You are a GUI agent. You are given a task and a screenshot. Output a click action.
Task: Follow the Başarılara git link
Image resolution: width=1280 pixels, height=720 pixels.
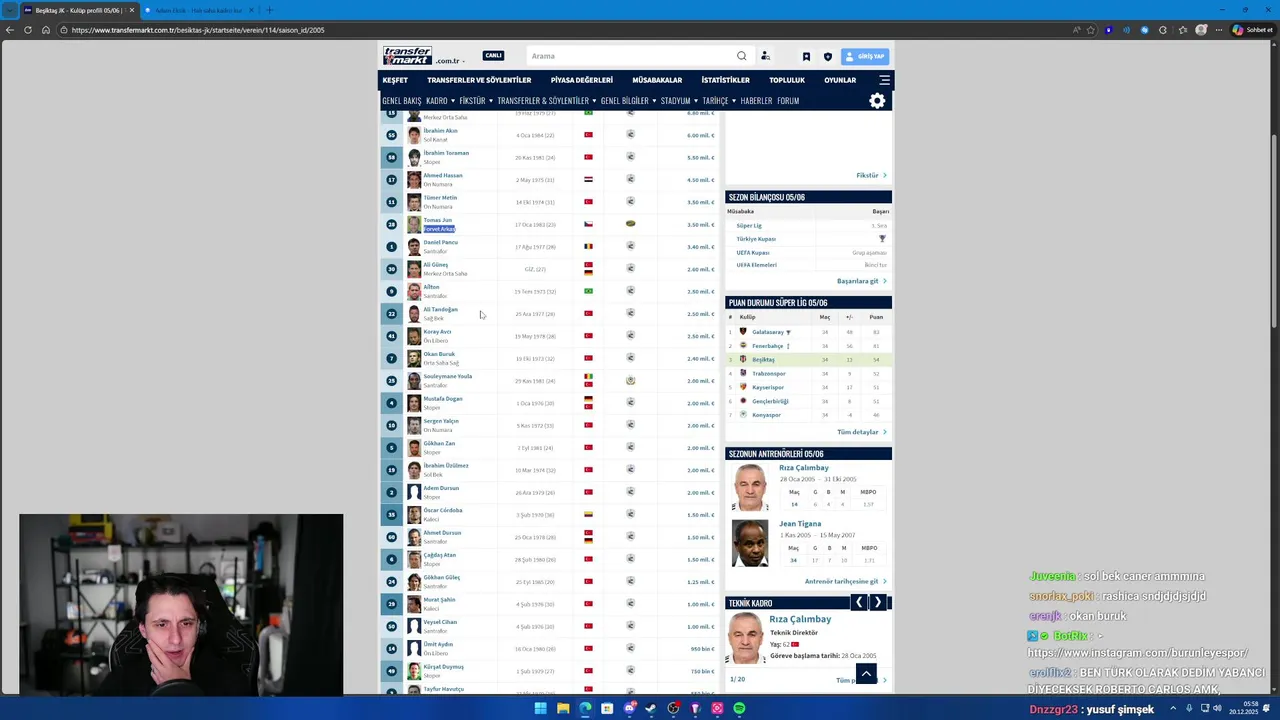861,281
